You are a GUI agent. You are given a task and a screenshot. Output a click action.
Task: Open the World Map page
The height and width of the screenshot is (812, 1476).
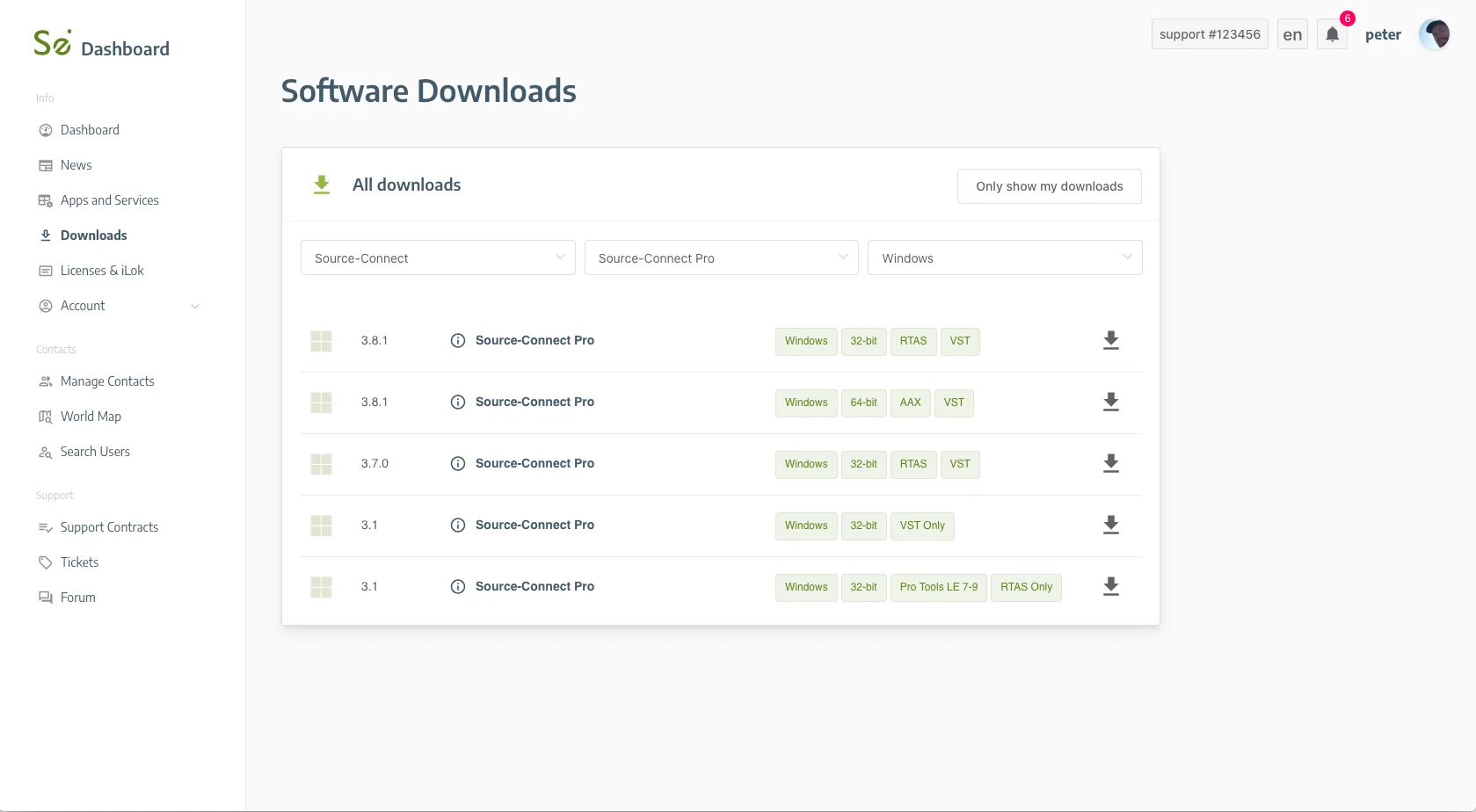tap(91, 417)
